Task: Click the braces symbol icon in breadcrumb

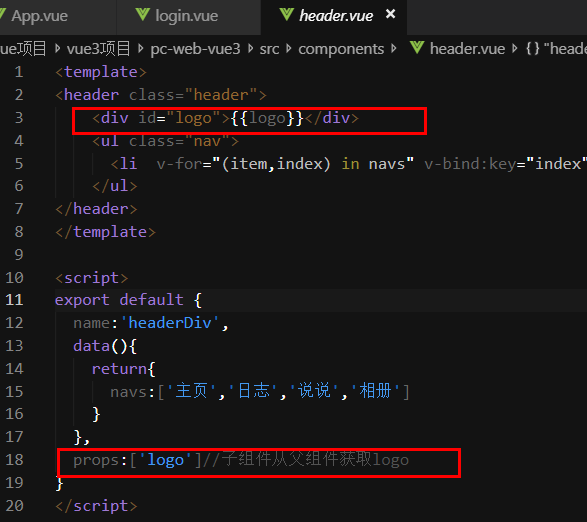Action: [532, 49]
